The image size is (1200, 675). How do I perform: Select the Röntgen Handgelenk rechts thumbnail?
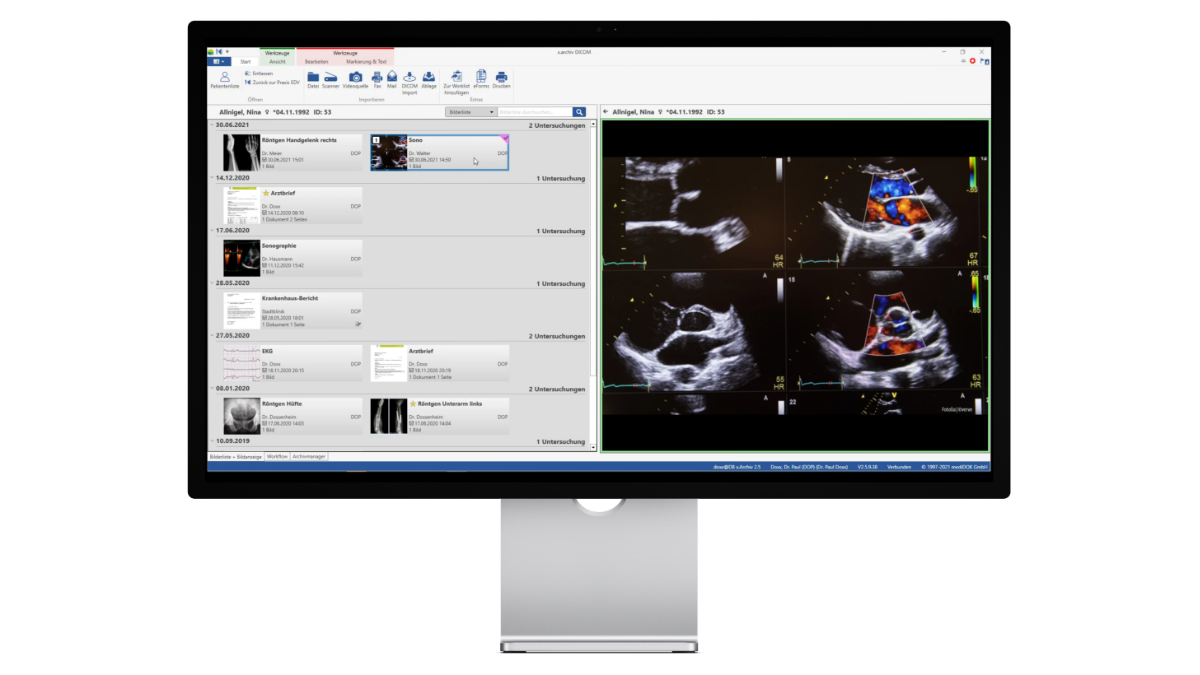pyautogui.click(x=240, y=153)
